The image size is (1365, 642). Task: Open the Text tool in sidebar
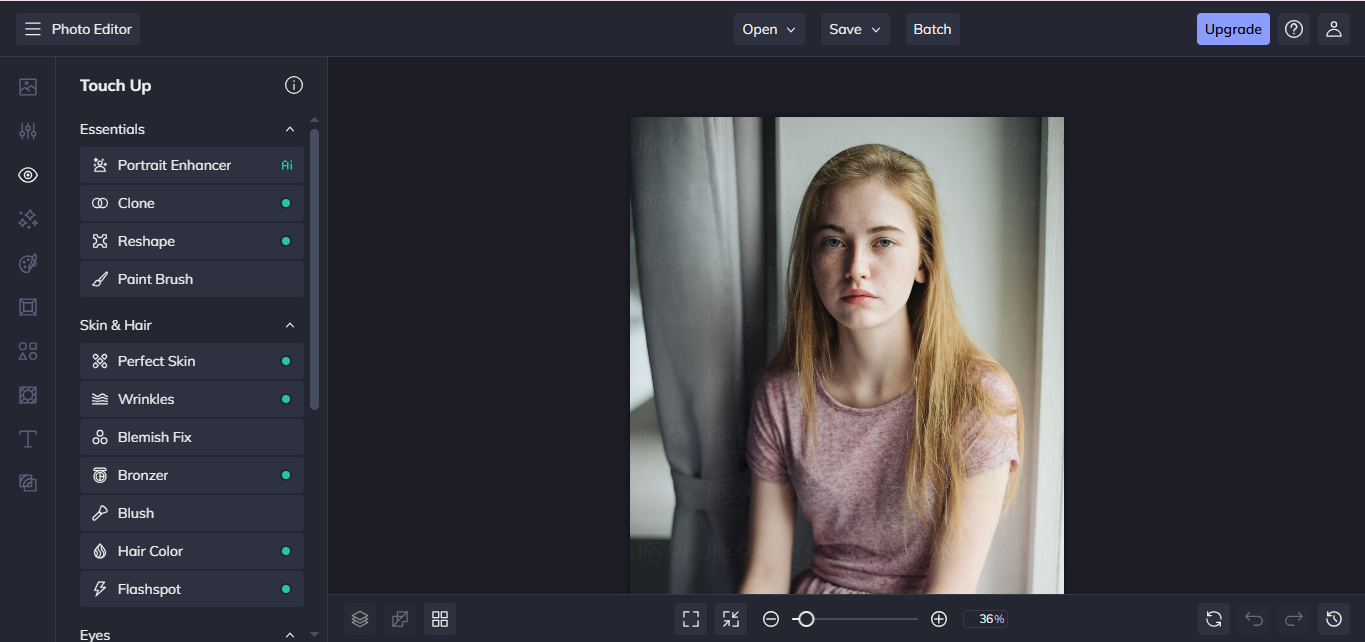[28, 439]
